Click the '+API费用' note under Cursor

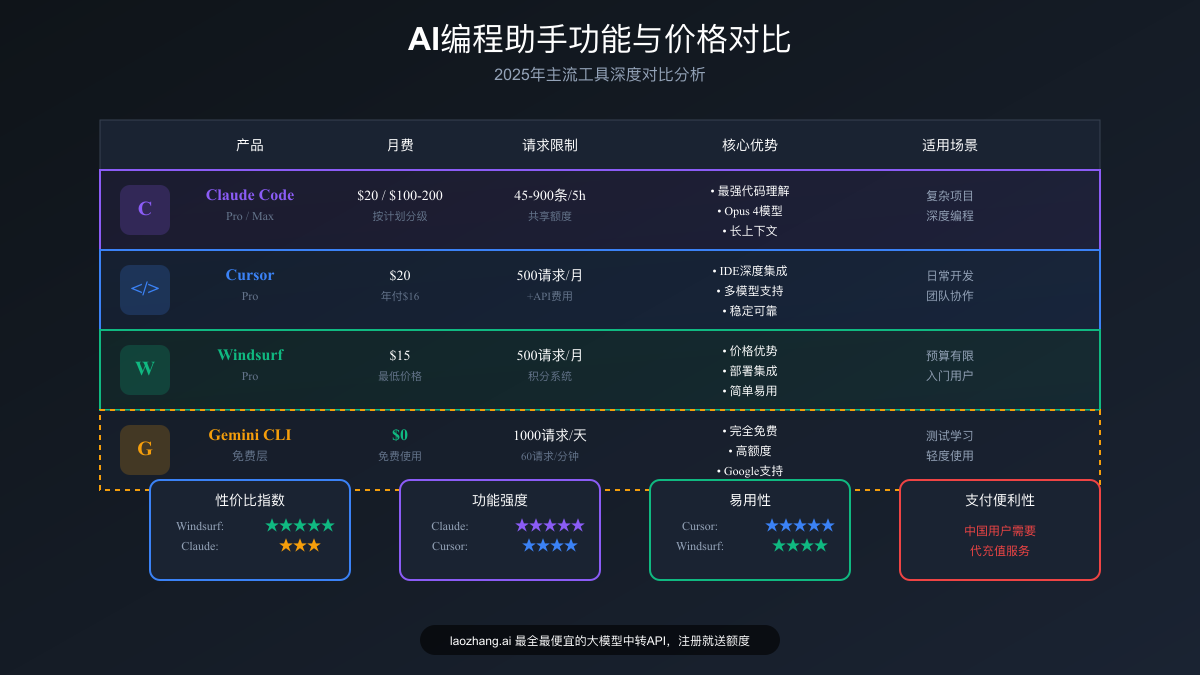tap(550, 296)
